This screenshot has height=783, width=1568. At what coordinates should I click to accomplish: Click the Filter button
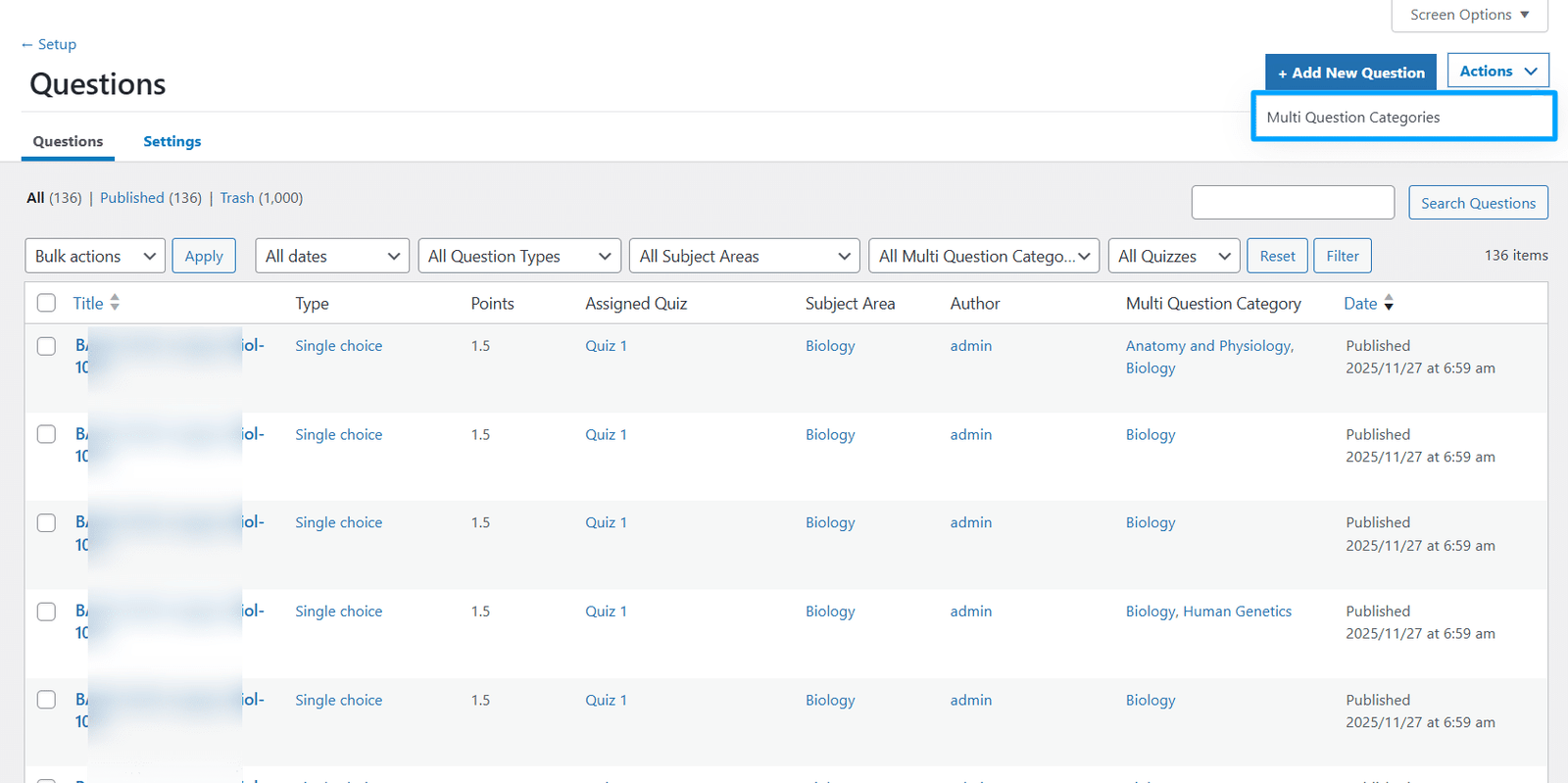click(1342, 256)
